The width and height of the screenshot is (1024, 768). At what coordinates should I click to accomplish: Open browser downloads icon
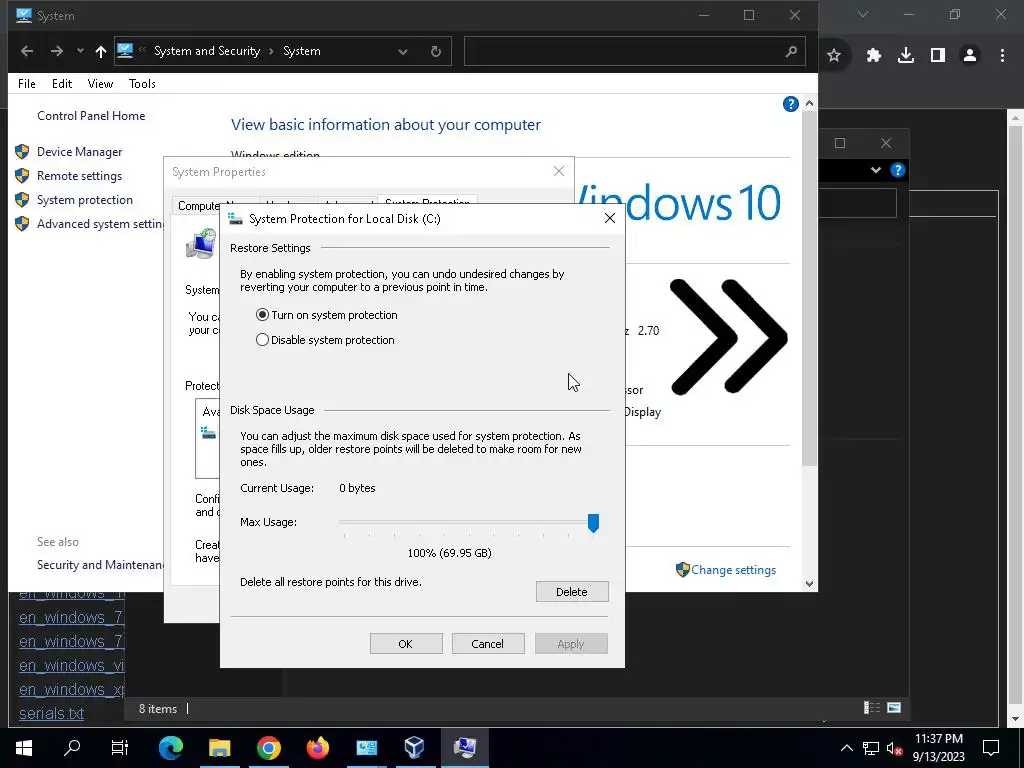click(x=906, y=56)
